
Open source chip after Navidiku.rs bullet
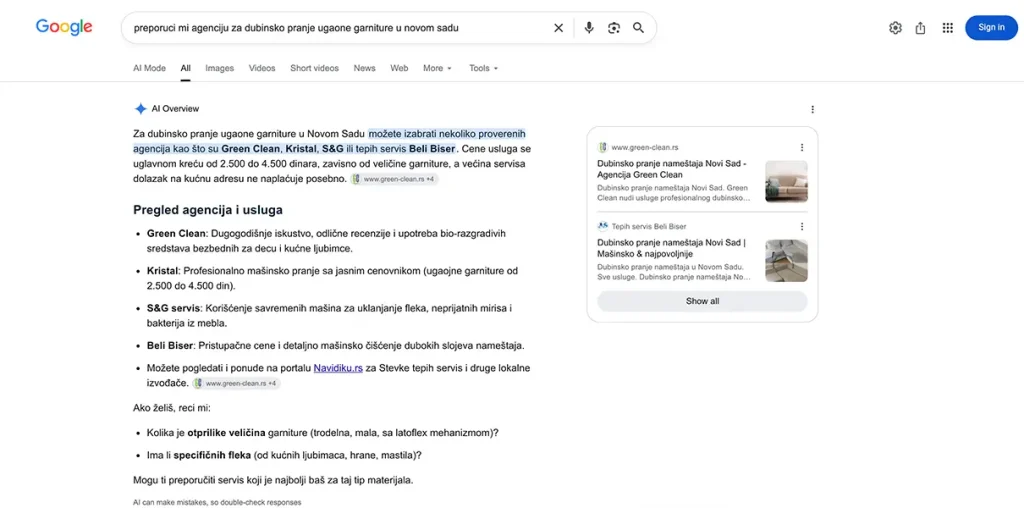[236, 383]
